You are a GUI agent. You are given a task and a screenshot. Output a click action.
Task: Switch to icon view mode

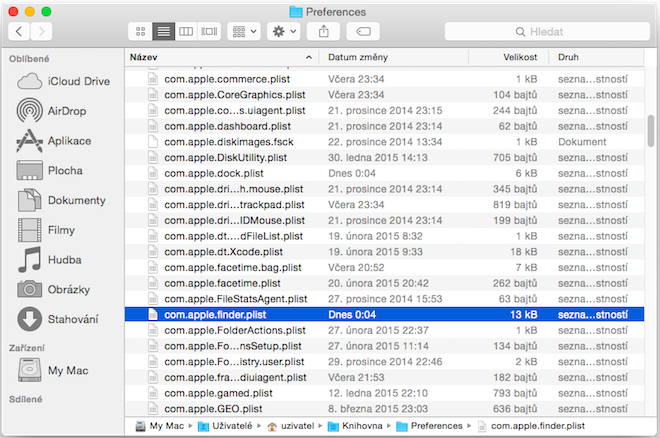tap(139, 32)
